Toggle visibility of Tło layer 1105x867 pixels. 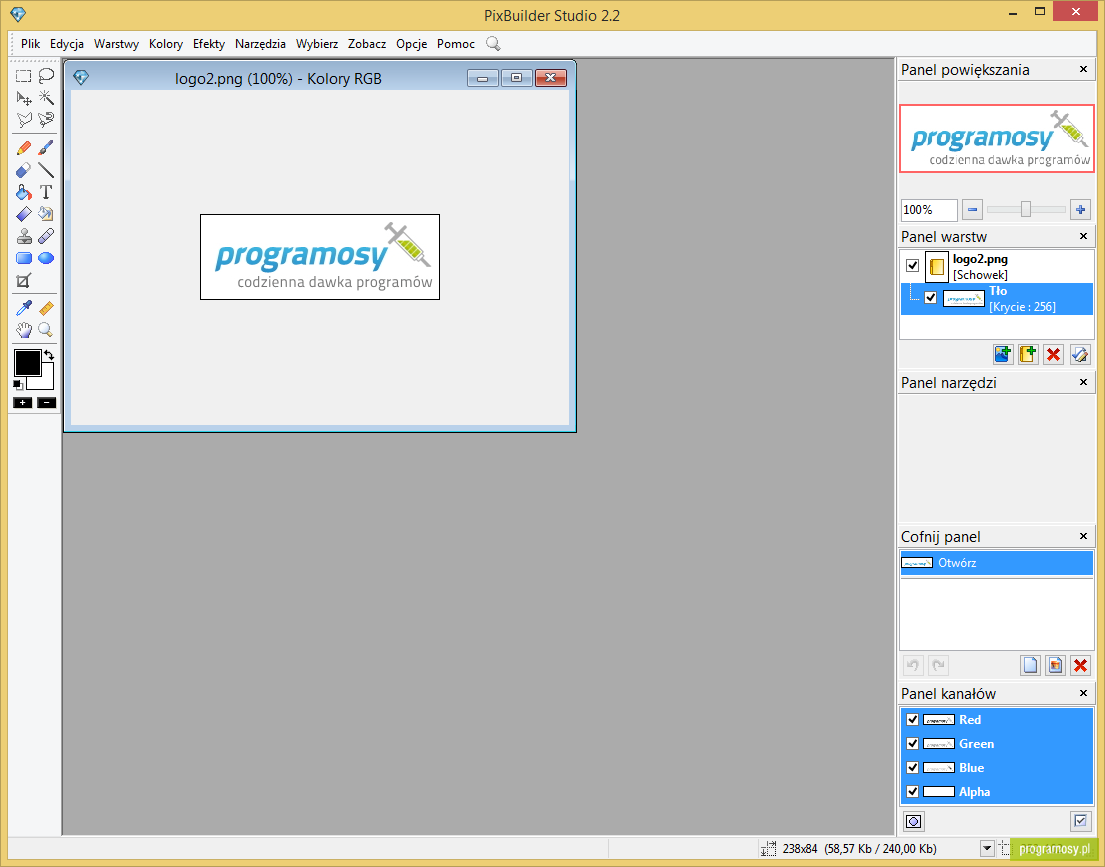coord(931,297)
